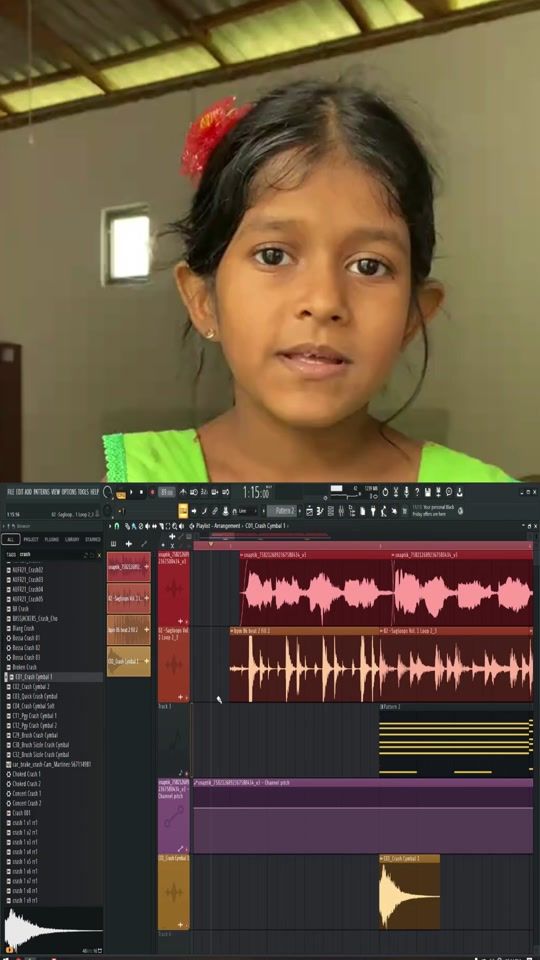Open the Pattern 2 clip menu arrow
The width and height of the screenshot is (540, 960).
(382, 707)
